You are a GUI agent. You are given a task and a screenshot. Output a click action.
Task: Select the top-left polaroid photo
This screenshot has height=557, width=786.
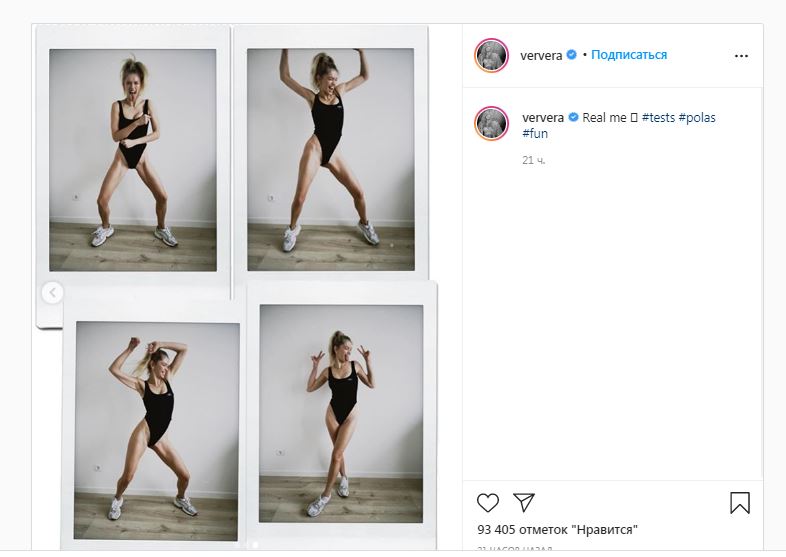pos(133,160)
